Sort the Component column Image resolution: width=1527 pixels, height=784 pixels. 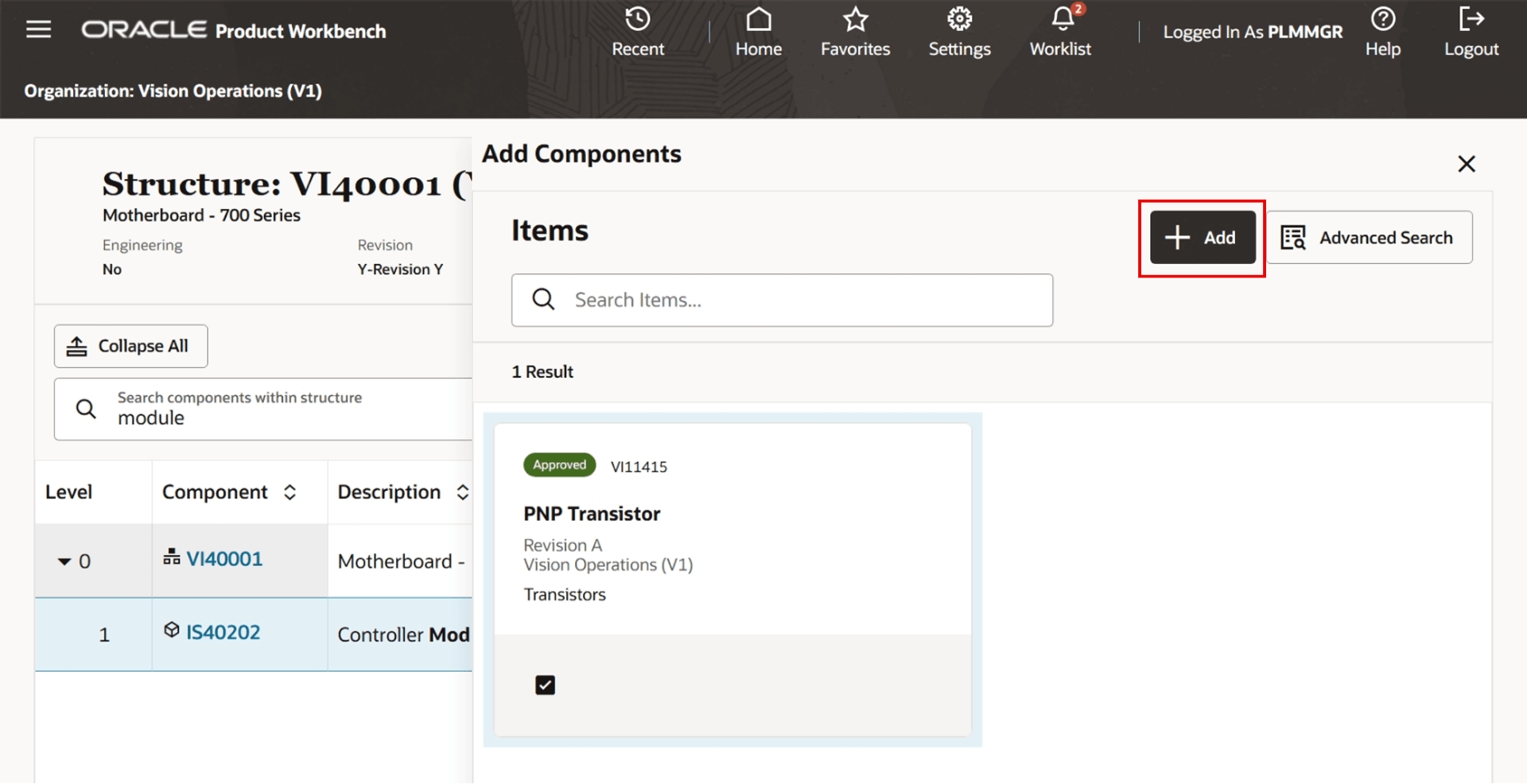click(x=289, y=492)
